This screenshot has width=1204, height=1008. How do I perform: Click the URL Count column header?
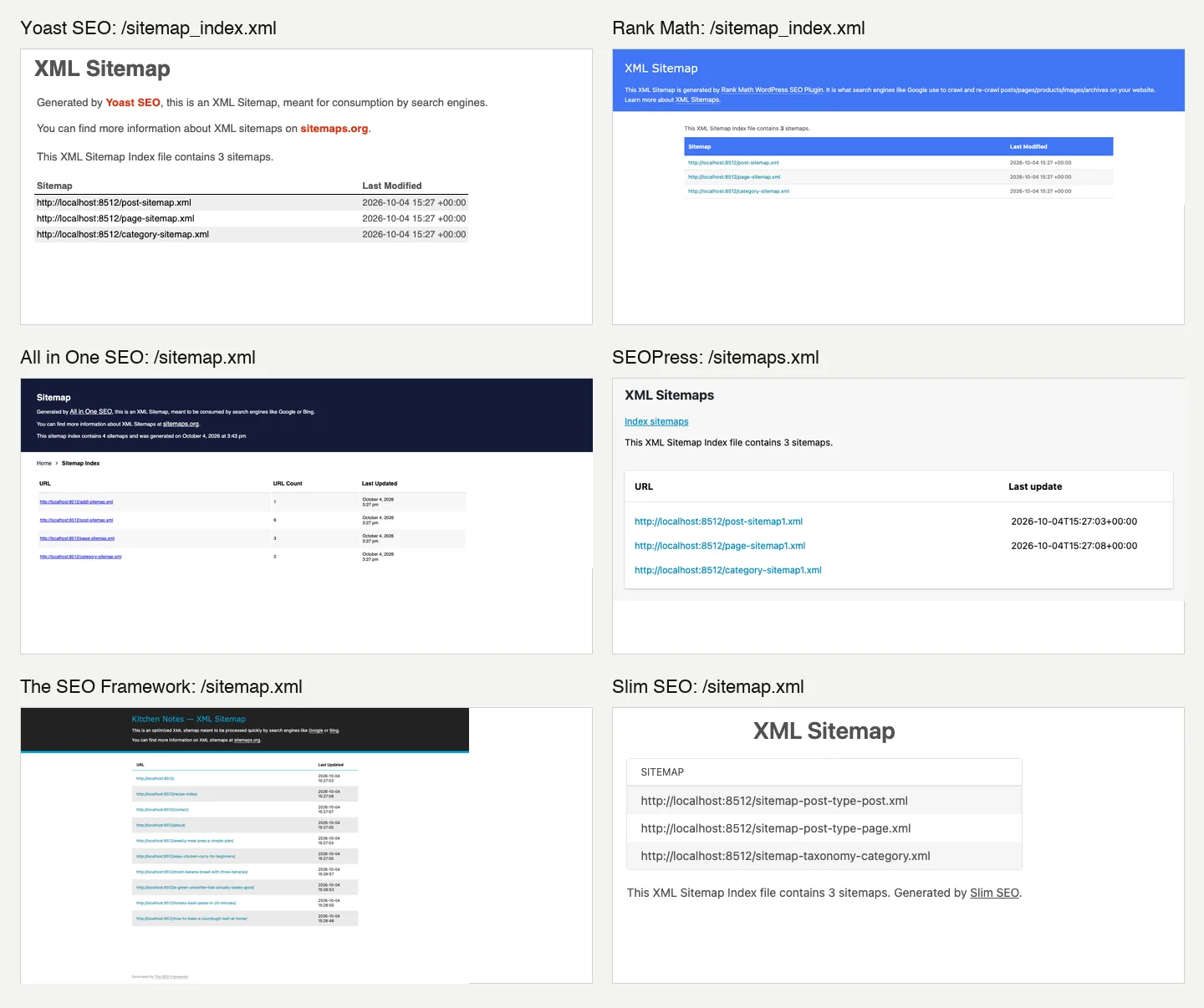[x=288, y=483]
